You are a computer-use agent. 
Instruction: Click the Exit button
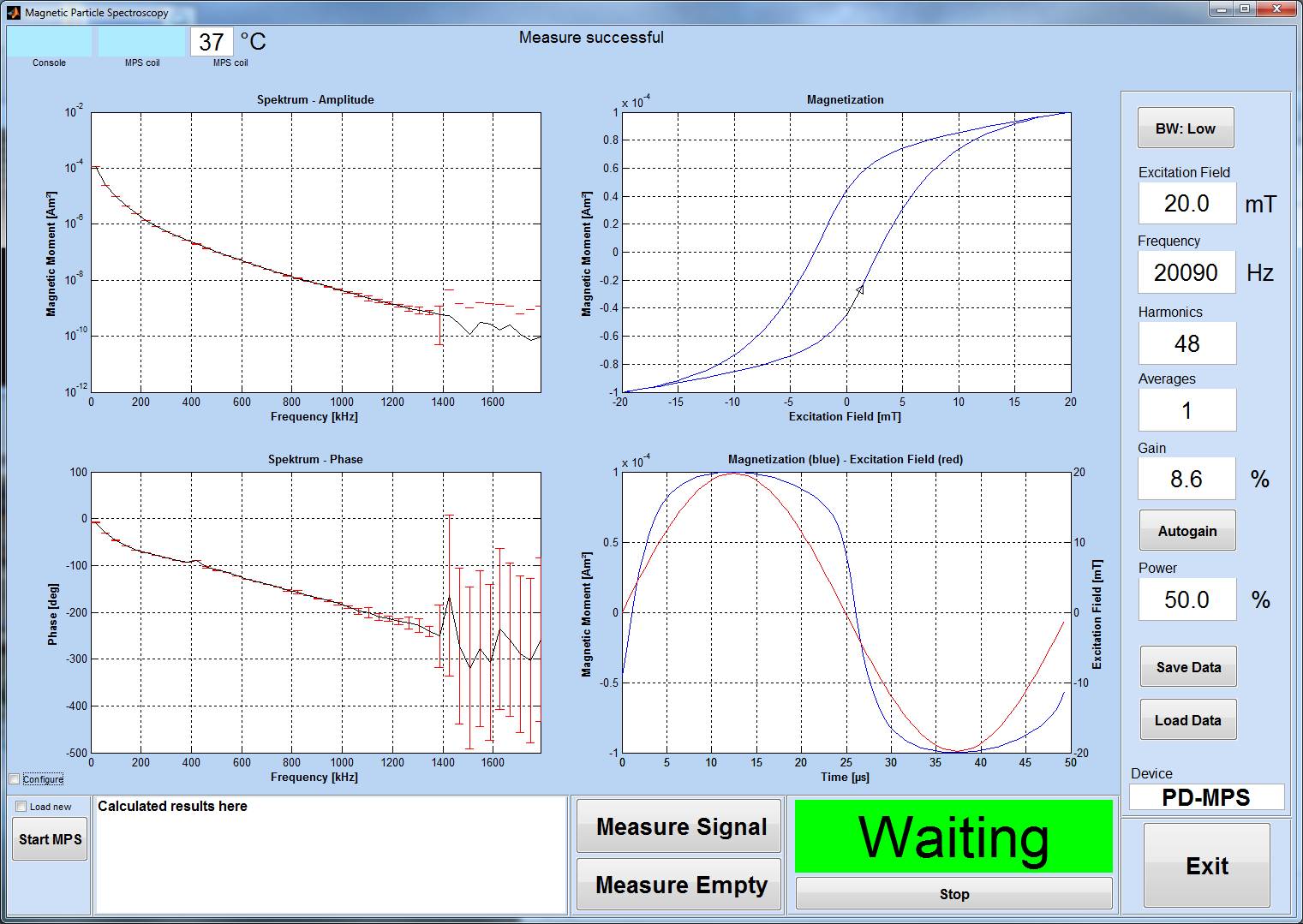pyautogui.click(x=1207, y=866)
